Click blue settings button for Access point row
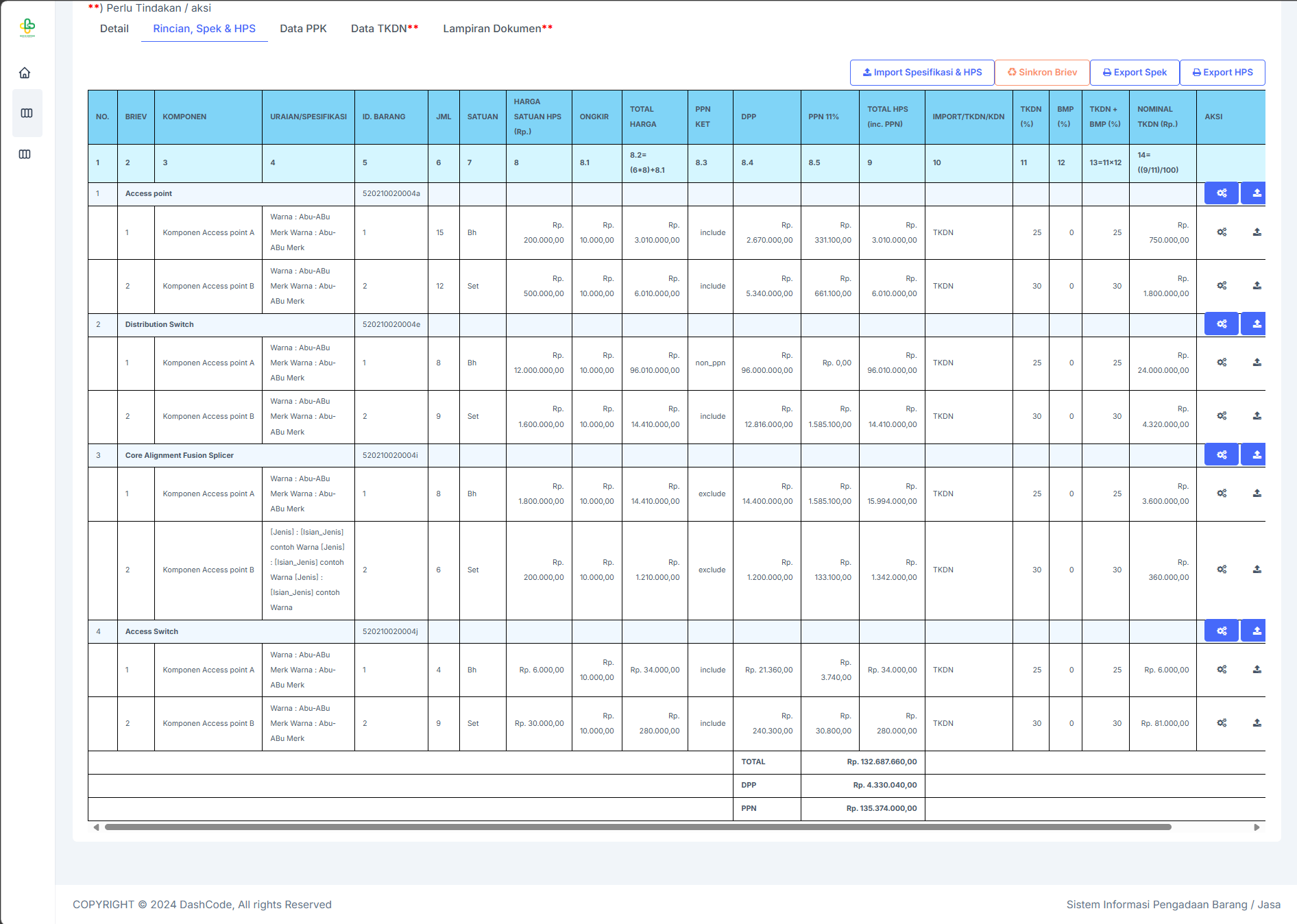This screenshot has height=924, width=1297. click(x=1221, y=193)
